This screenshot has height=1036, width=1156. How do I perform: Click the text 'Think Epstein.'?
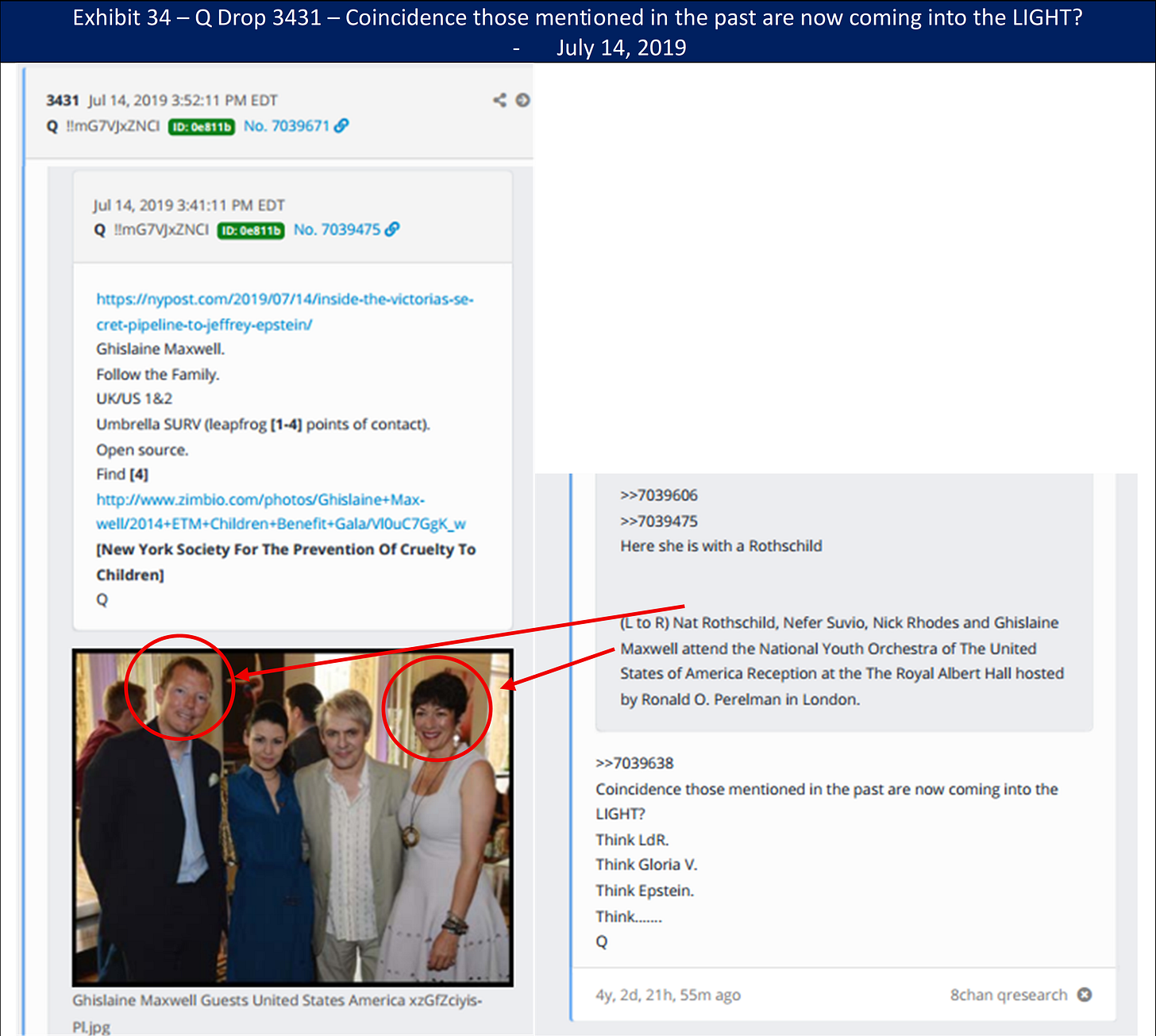point(645,891)
